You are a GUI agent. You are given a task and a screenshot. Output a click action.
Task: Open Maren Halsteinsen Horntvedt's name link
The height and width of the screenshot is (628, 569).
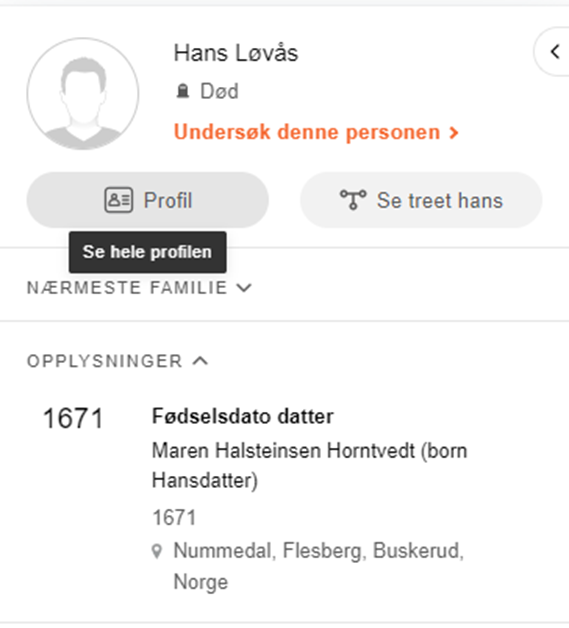pyautogui.click(x=310, y=465)
